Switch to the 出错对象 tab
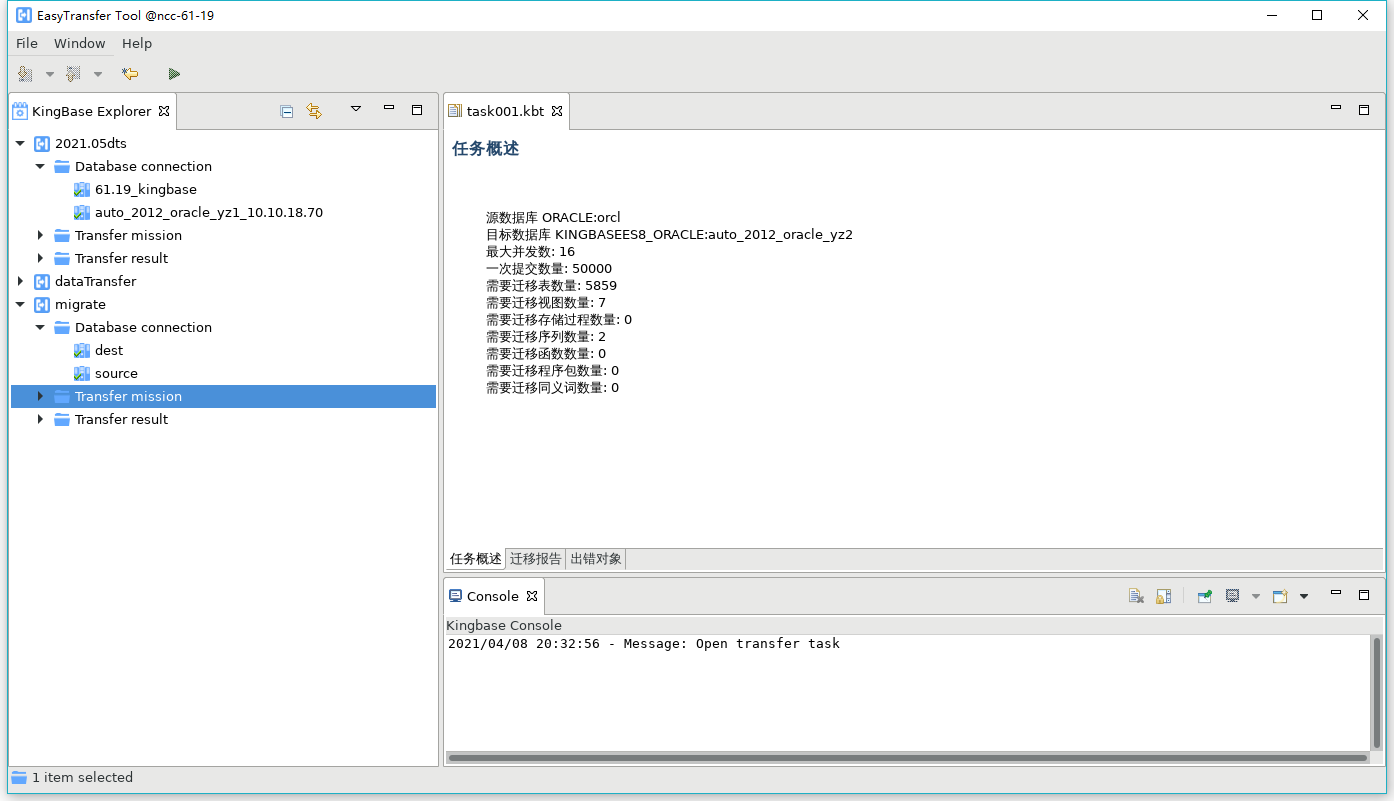Screen dimensions: 1394x801 596,559
